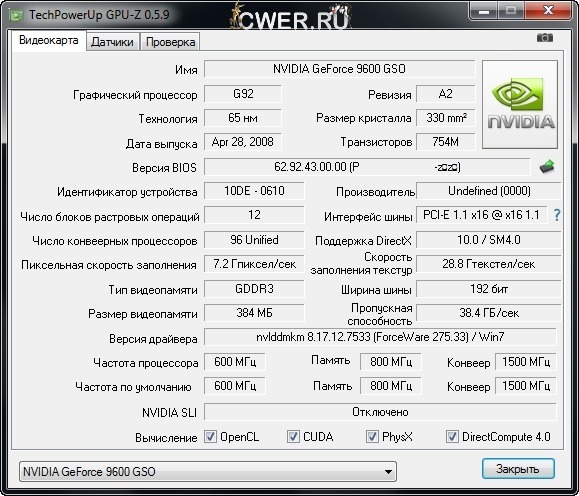Viewport: 579px width, 496px height.
Task: Open the Датчики tab
Action: pos(112,42)
